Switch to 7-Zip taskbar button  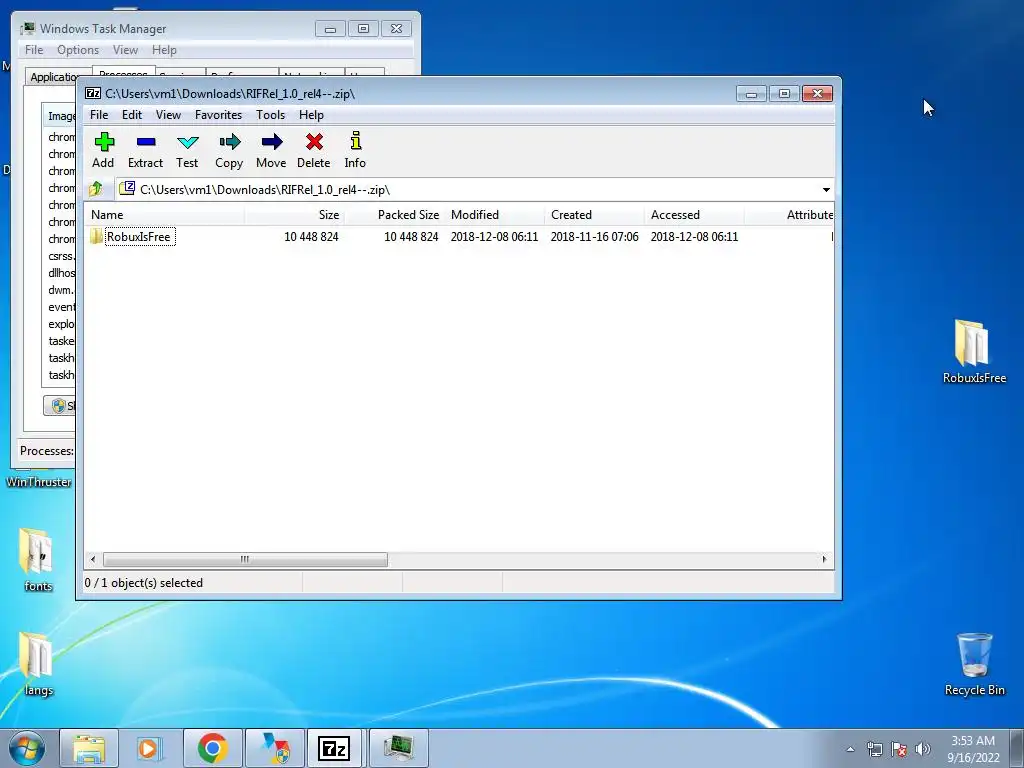[334, 748]
